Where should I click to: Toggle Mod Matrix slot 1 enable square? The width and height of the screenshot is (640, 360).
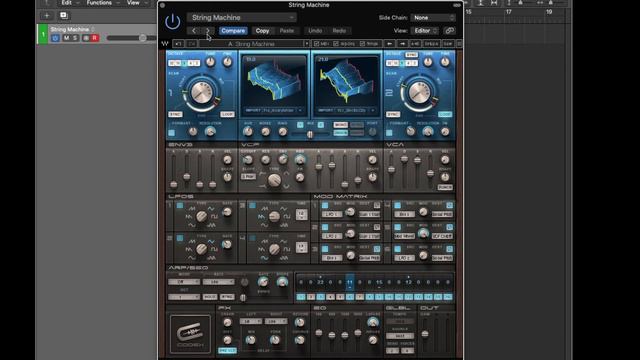coord(325,205)
